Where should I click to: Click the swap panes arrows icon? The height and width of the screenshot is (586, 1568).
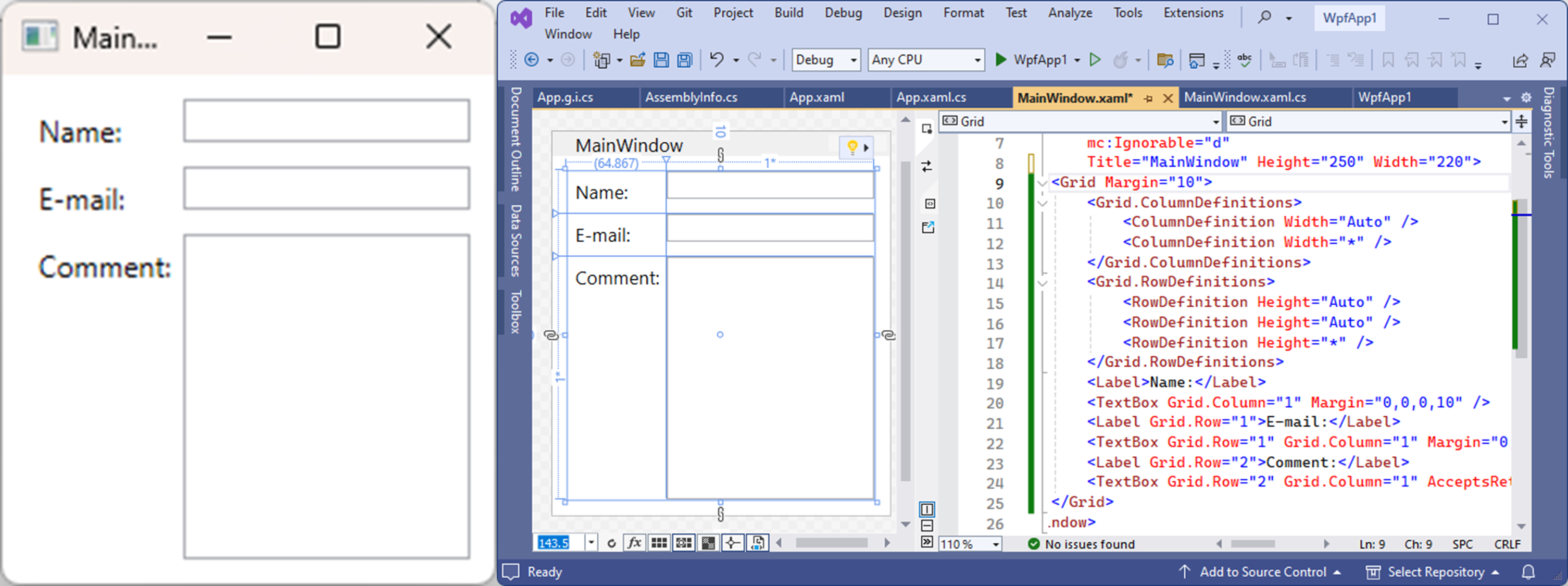(926, 166)
